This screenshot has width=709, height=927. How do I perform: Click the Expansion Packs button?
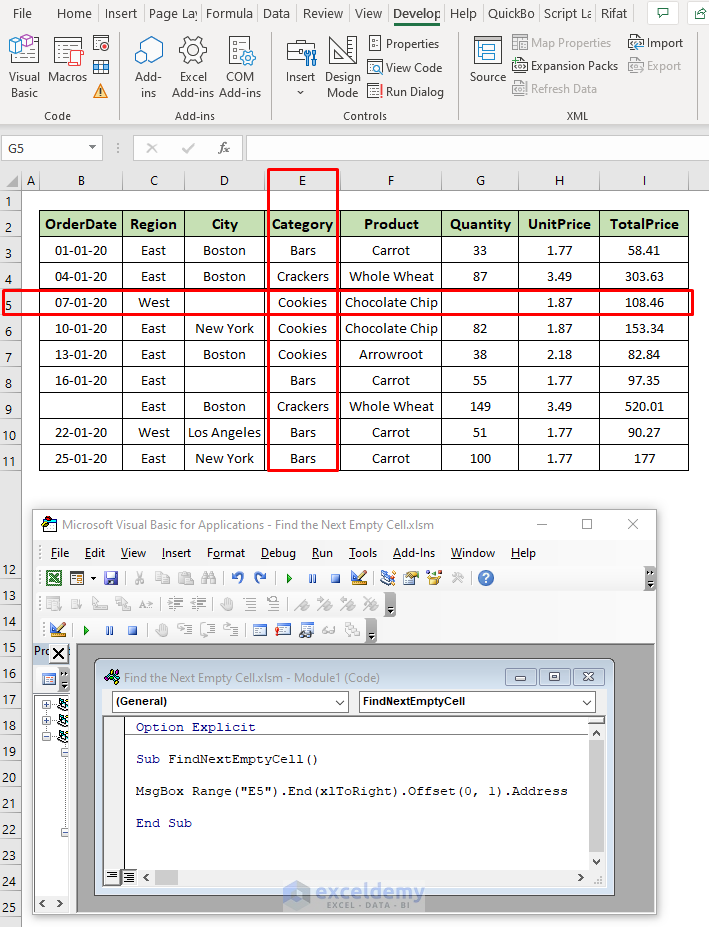565,66
